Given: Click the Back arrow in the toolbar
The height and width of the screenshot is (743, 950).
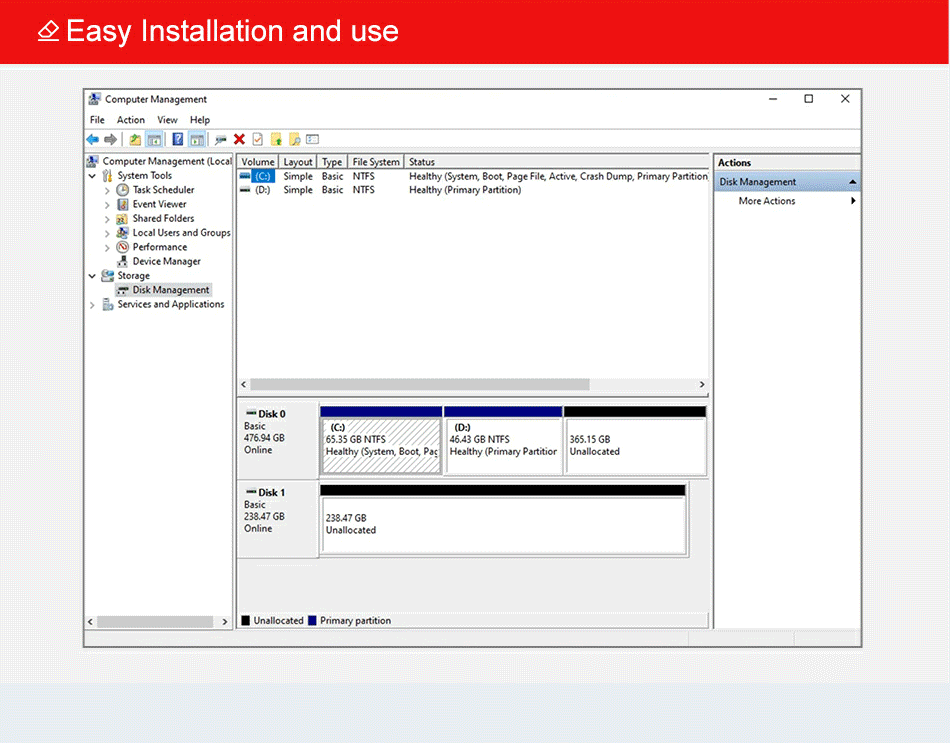Looking at the screenshot, I should click(93, 140).
